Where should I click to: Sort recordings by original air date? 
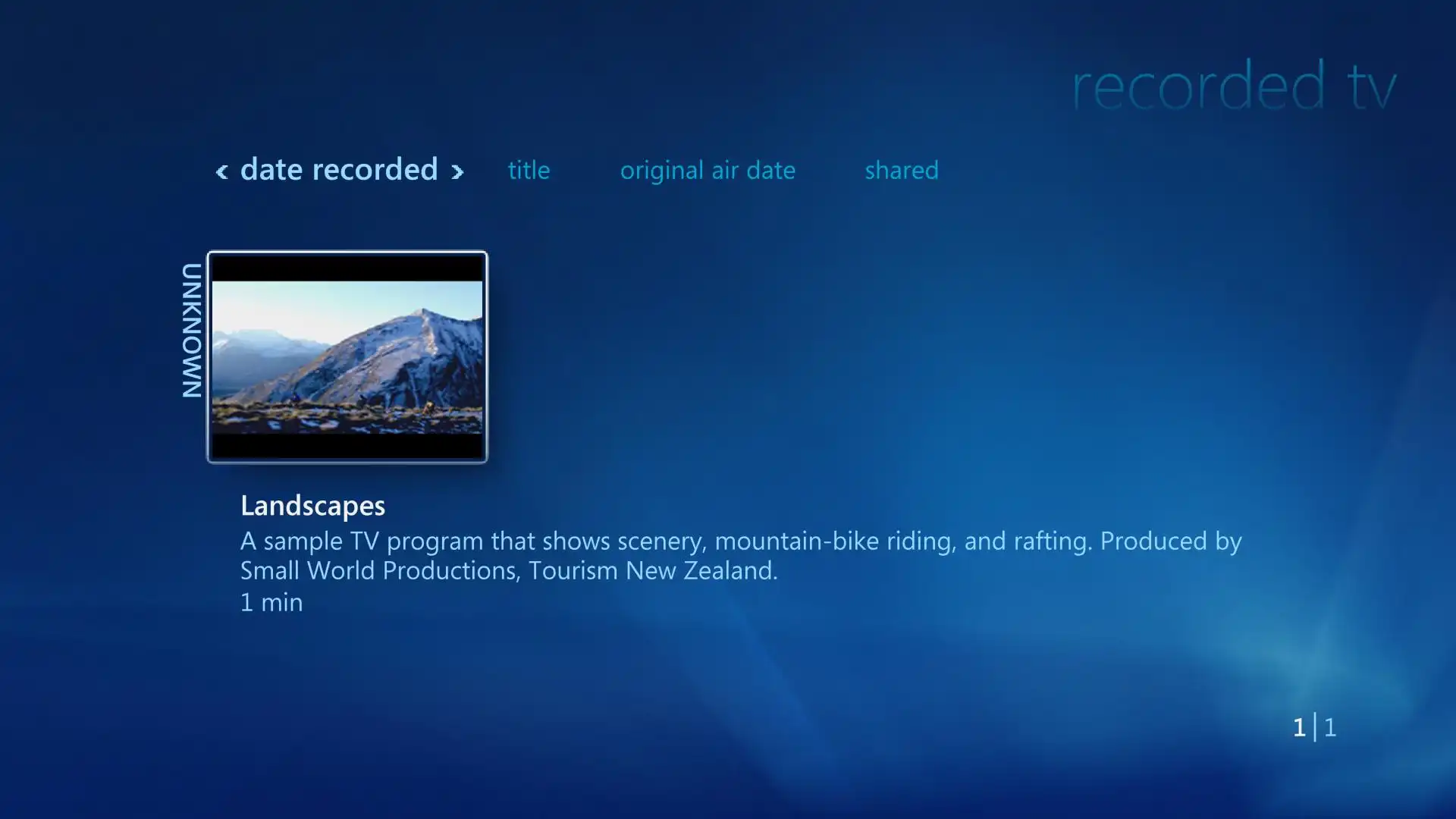click(x=708, y=171)
